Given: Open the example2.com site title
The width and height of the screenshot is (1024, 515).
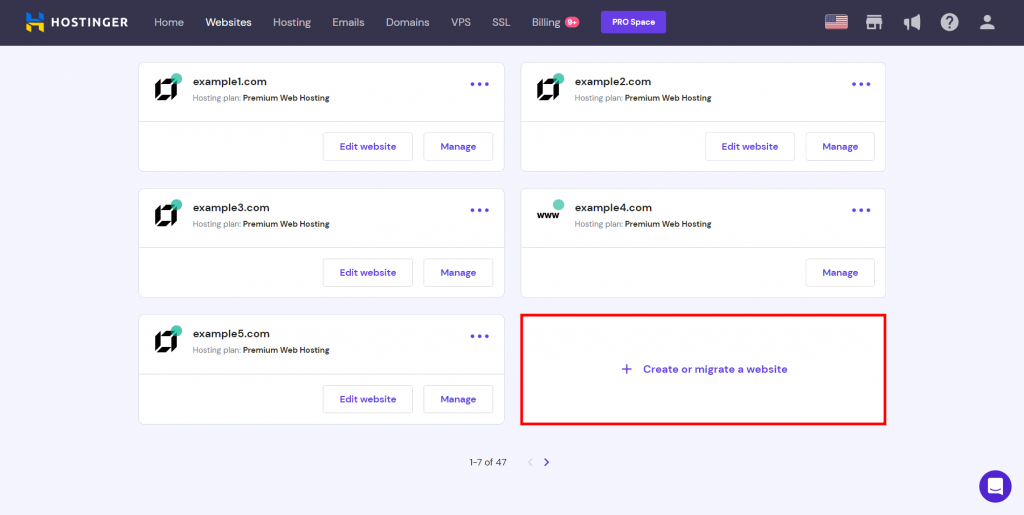Looking at the screenshot, I should pos(613,82).
